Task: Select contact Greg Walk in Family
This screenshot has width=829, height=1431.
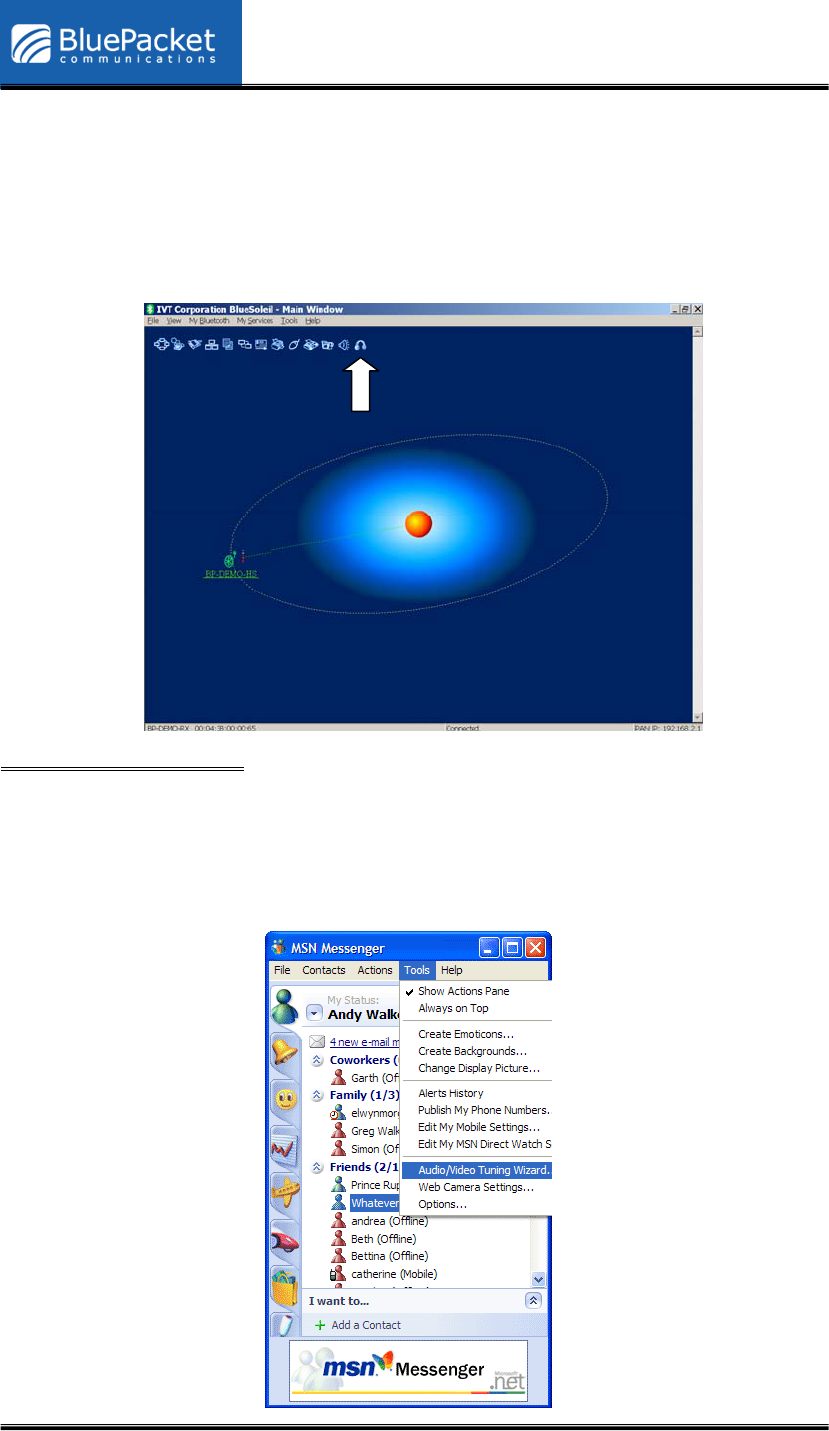Action: (365, 1131)
